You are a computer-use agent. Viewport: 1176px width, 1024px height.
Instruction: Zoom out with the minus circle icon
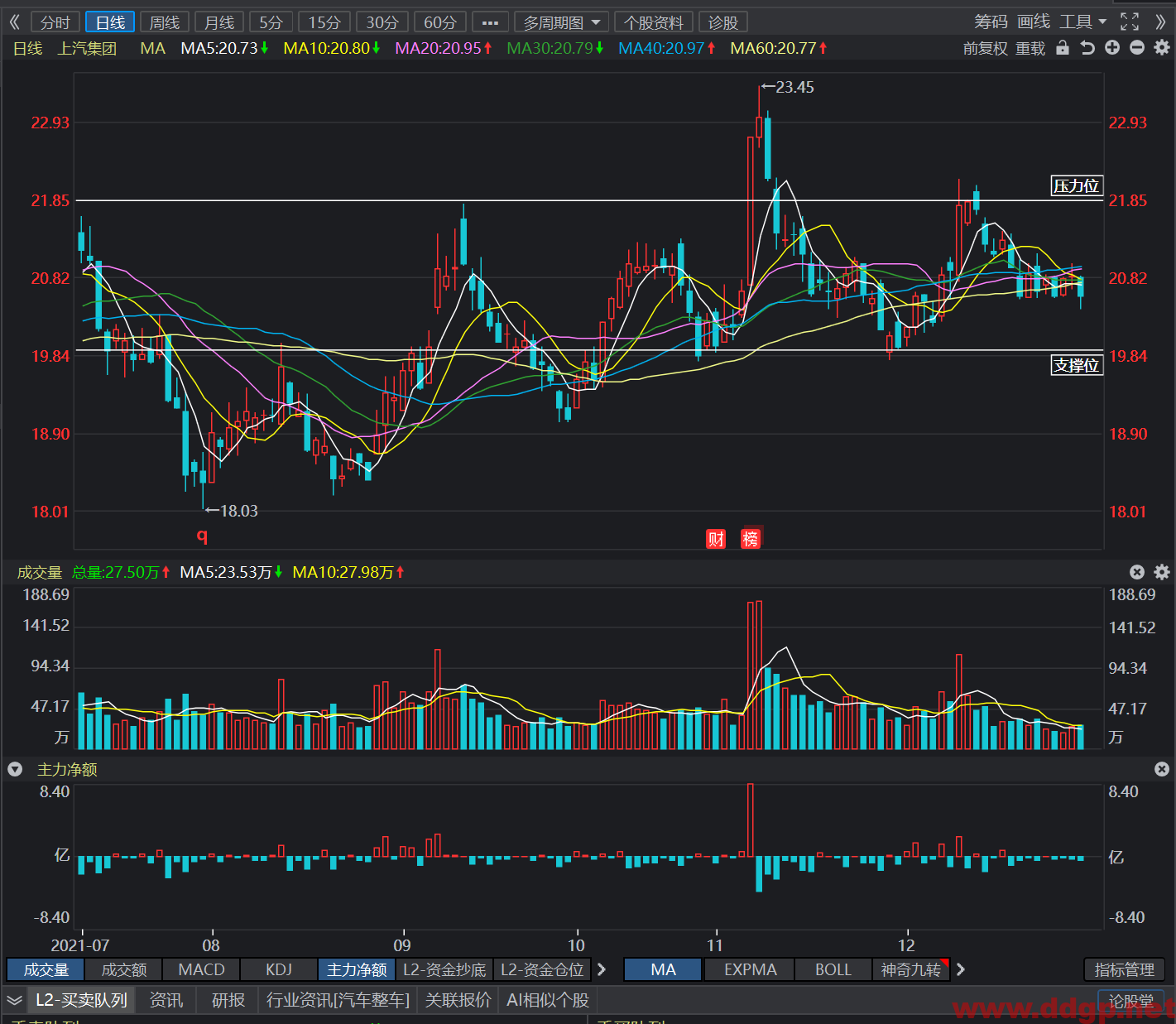(1137, 48)
